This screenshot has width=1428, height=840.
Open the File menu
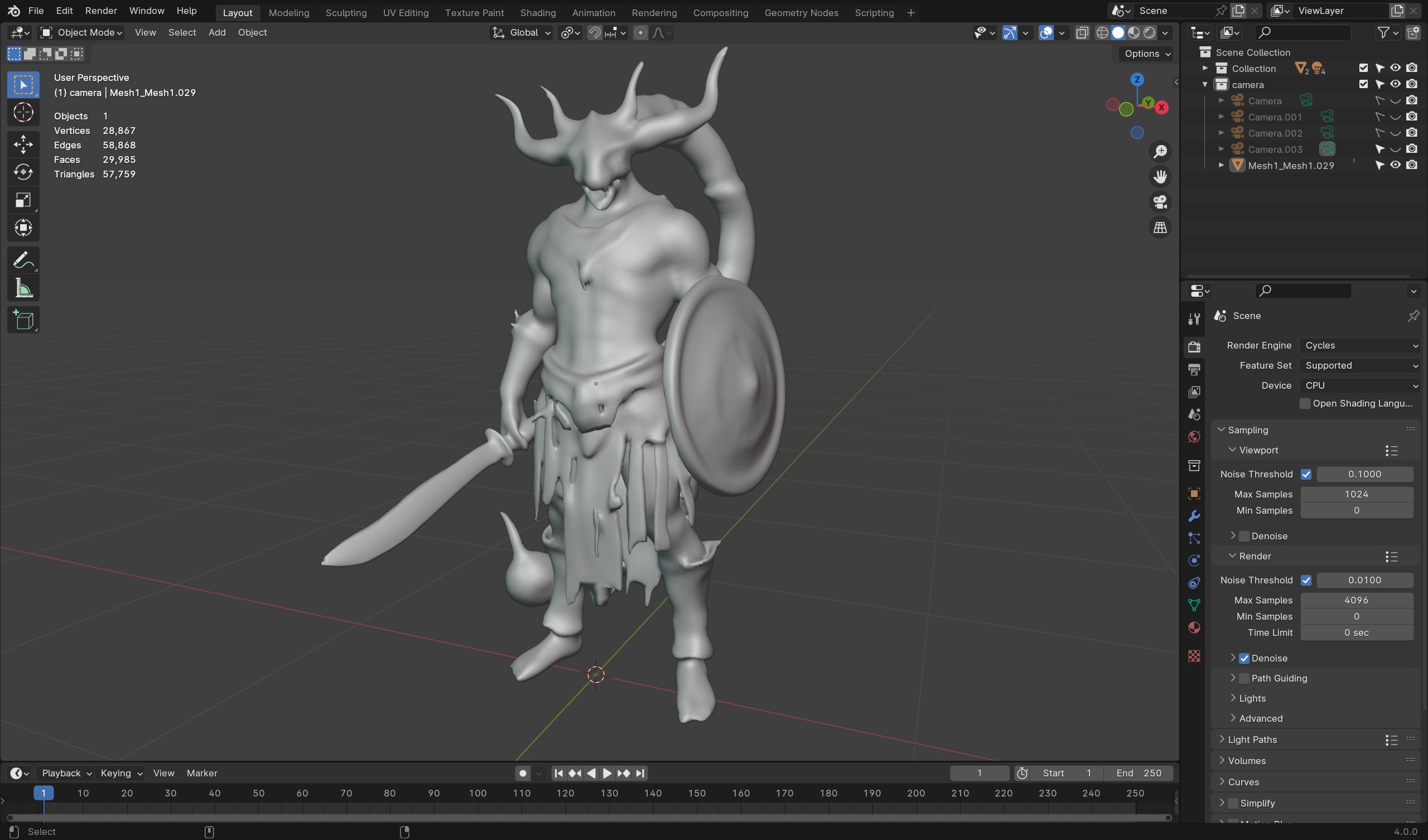pos(36,11)
